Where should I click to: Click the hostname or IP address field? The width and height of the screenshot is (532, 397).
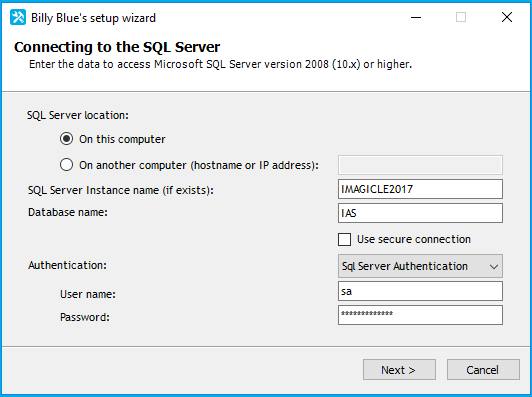(420, 165)
